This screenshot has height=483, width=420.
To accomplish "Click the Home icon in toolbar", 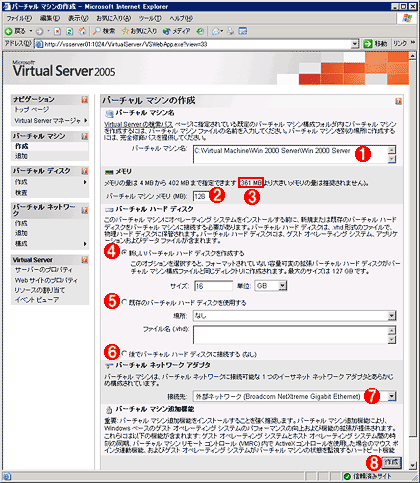I will (82, 31).
